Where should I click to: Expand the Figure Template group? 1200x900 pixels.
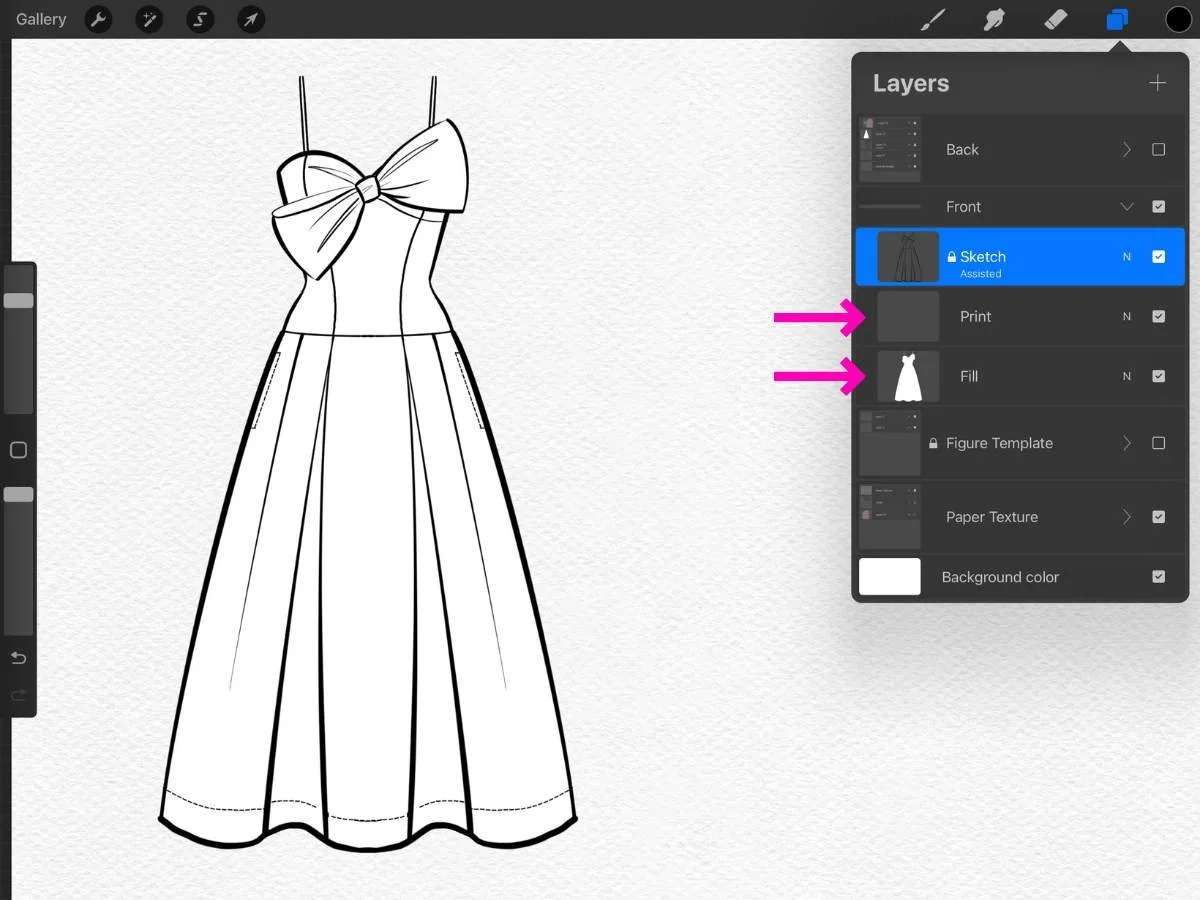point(1126,443)
